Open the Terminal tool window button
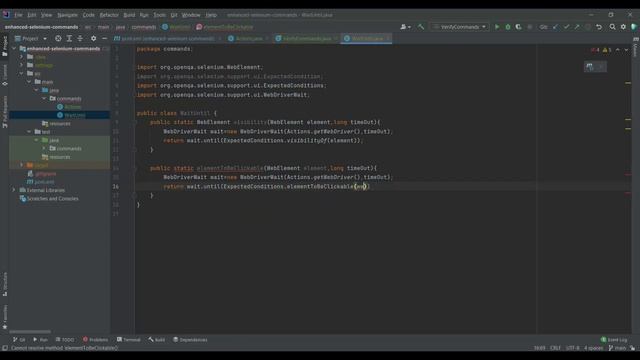 129,340
